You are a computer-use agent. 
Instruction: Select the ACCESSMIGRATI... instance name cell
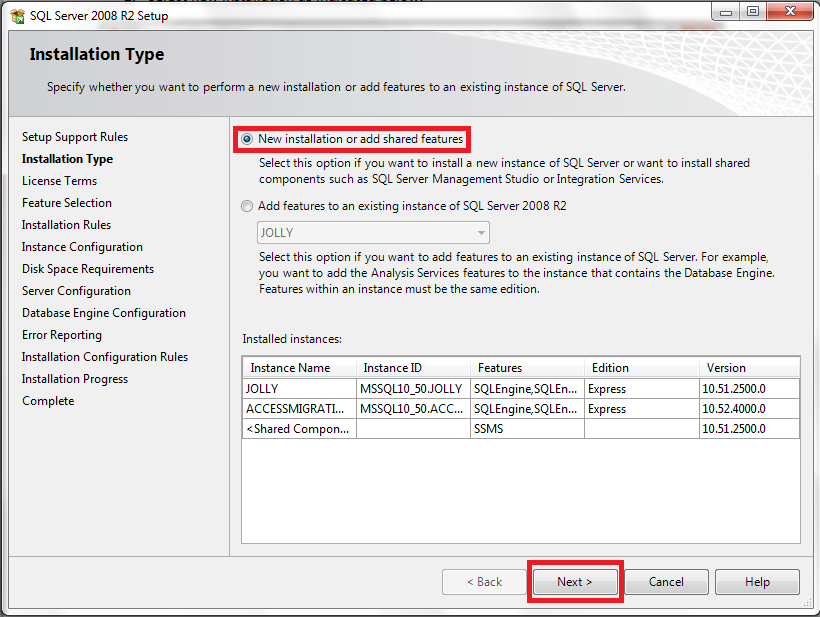click(x=300, y=409)
